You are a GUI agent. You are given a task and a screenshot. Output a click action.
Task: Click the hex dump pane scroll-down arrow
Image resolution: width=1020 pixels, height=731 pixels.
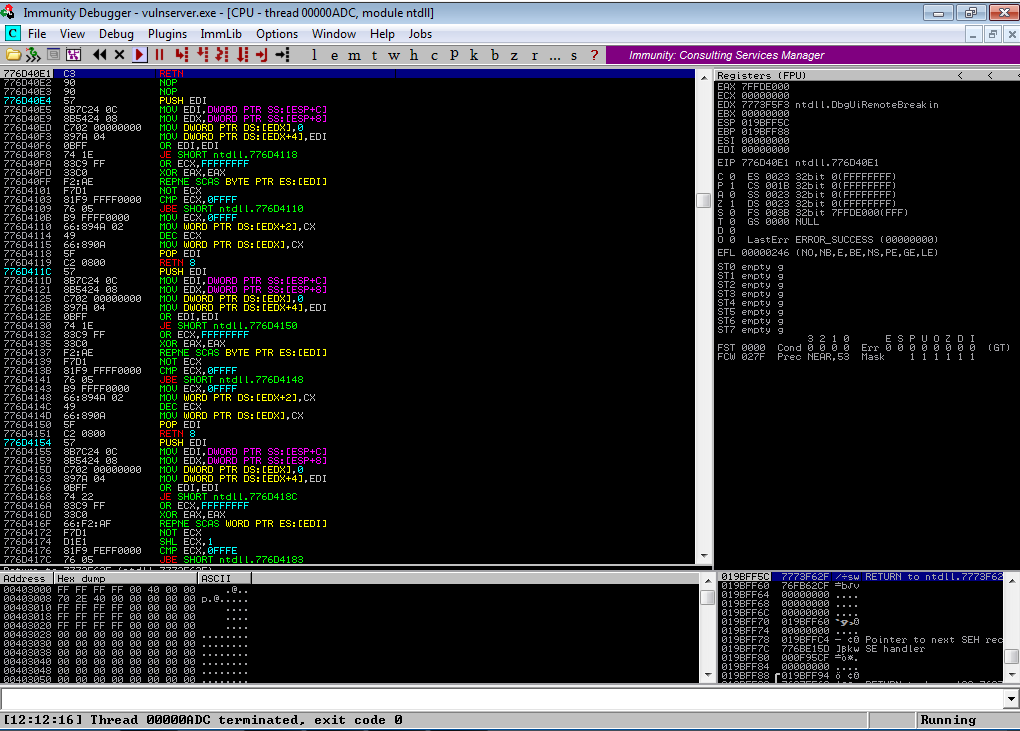coord(708,676)
